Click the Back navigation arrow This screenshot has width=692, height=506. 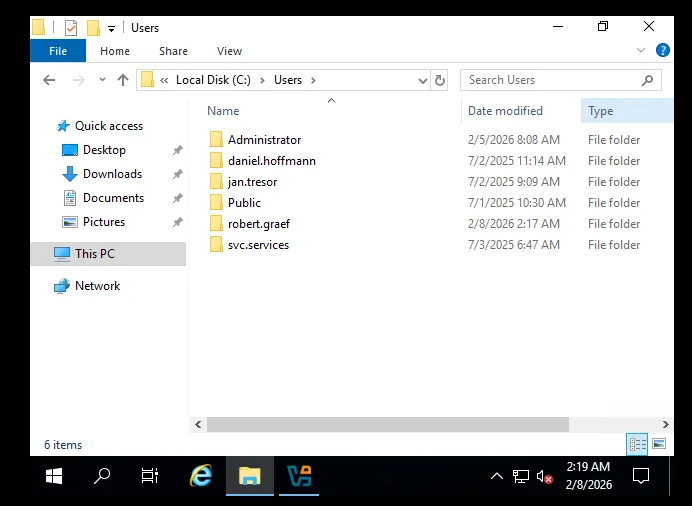point(49,80)
